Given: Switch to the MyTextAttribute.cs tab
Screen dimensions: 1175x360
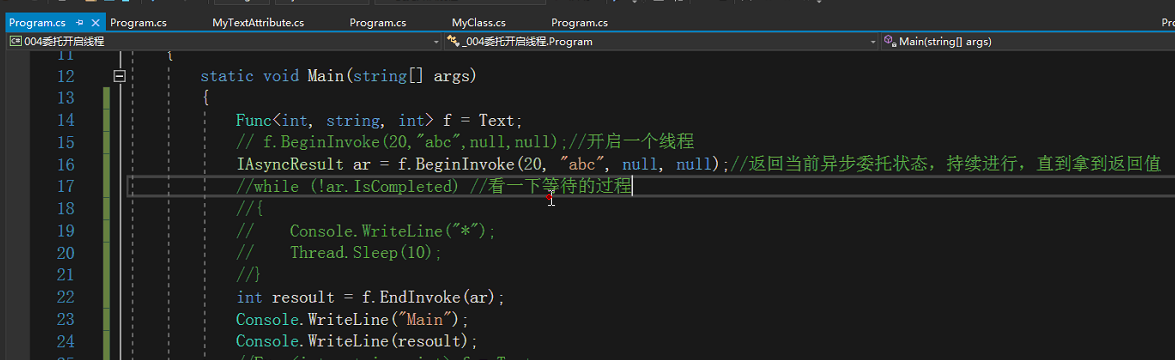Looking at the screenshot, I should [x=258, y=22].
